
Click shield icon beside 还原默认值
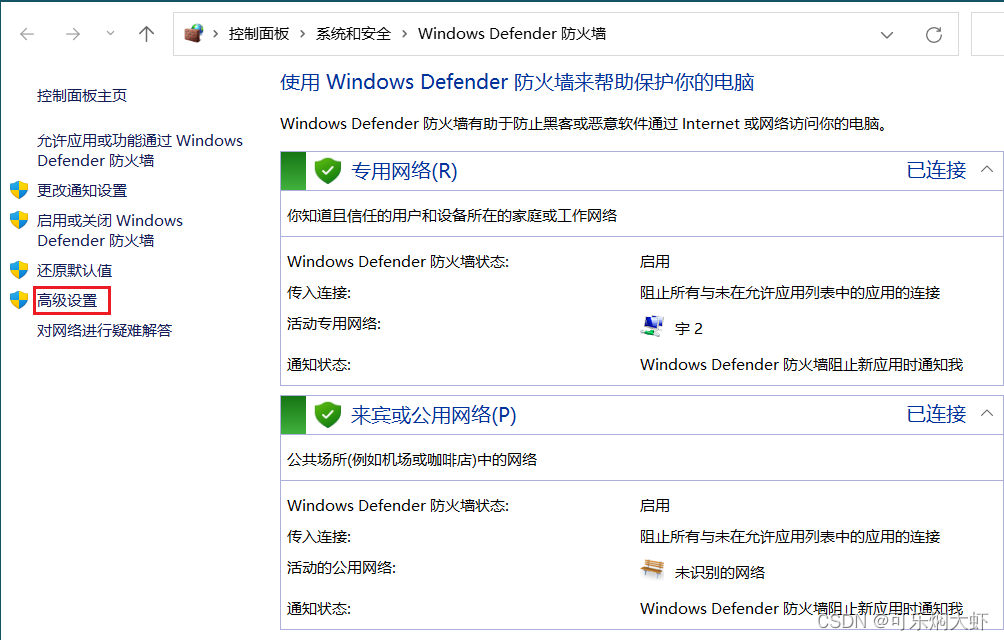coord(19,270)
